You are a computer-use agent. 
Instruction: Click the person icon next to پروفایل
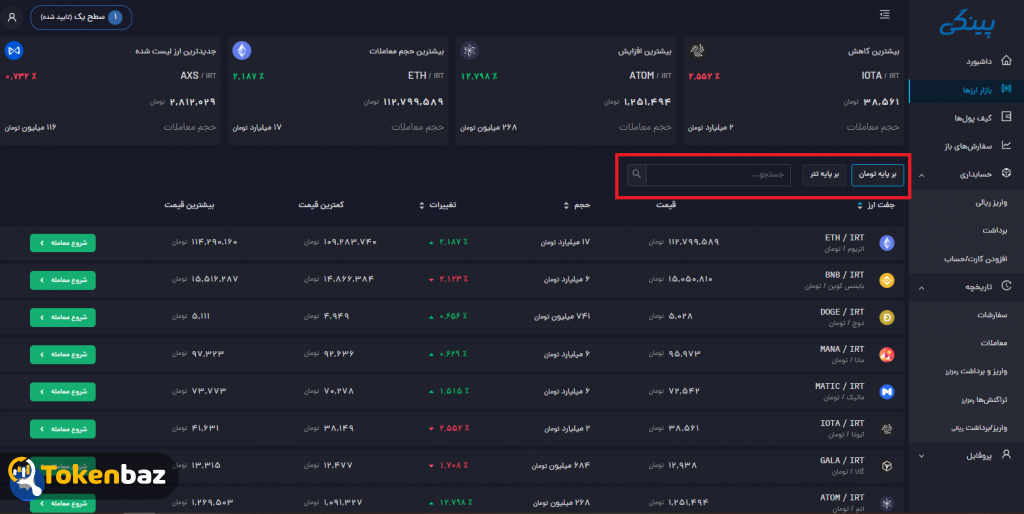(x=1006, y=454)
